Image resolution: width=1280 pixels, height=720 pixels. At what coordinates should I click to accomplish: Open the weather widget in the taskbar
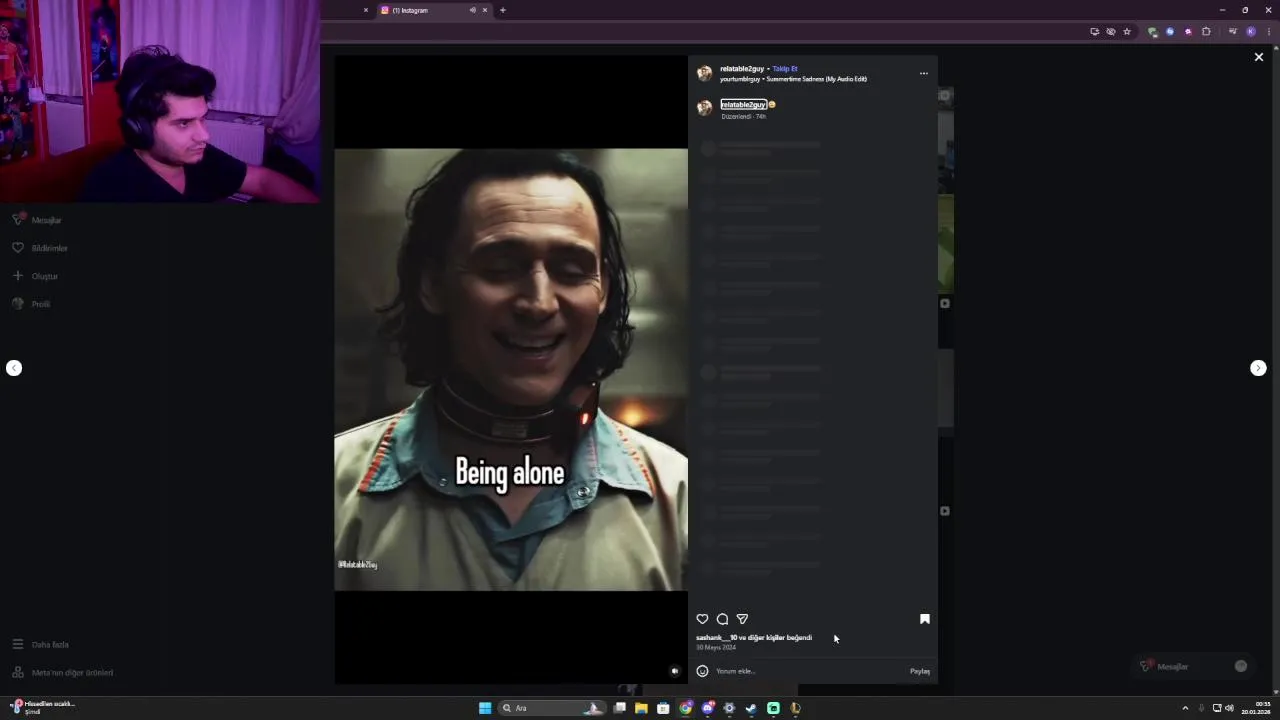click(x=44, y=707)
